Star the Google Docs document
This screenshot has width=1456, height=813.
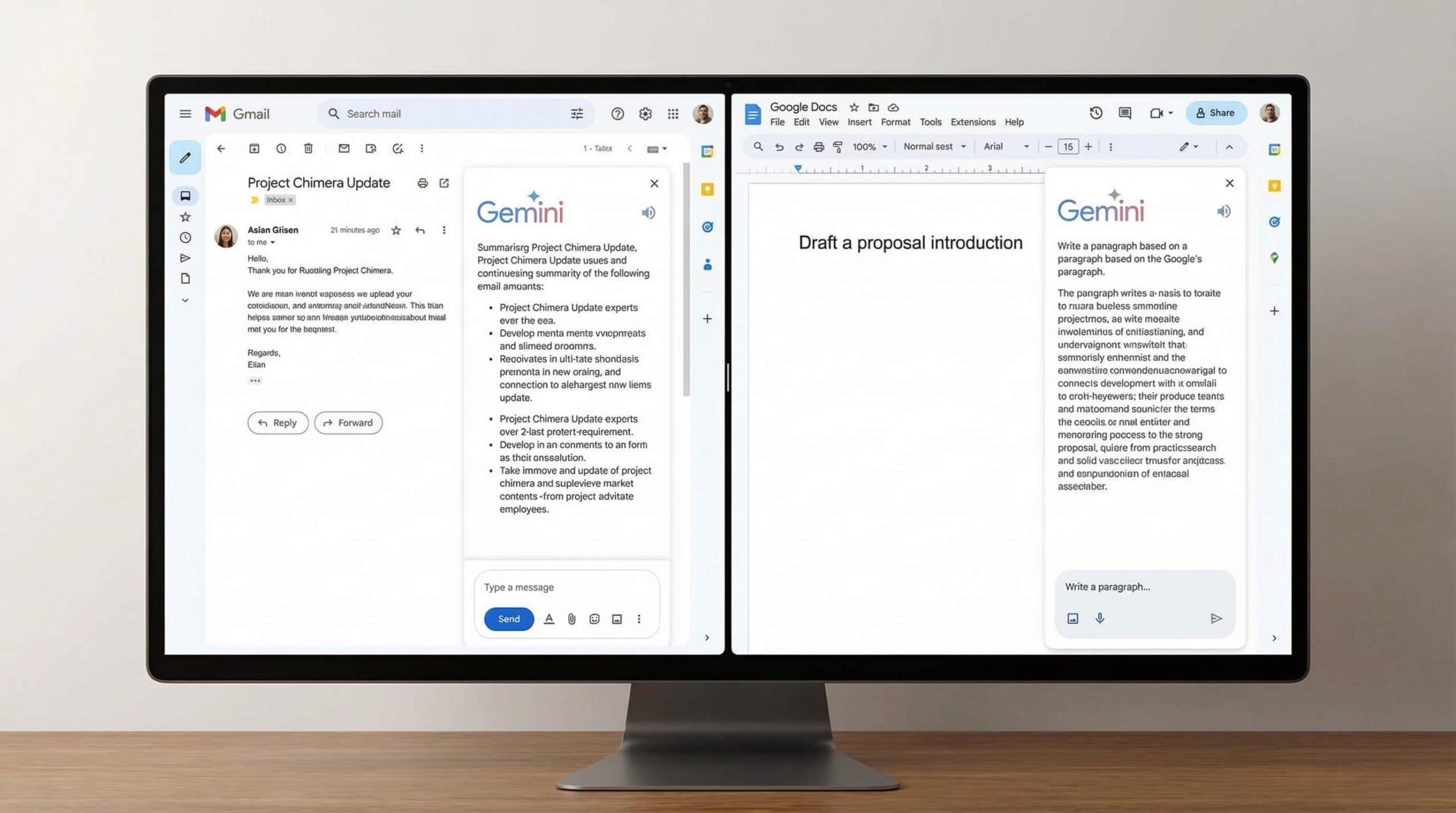coord(854,107)
